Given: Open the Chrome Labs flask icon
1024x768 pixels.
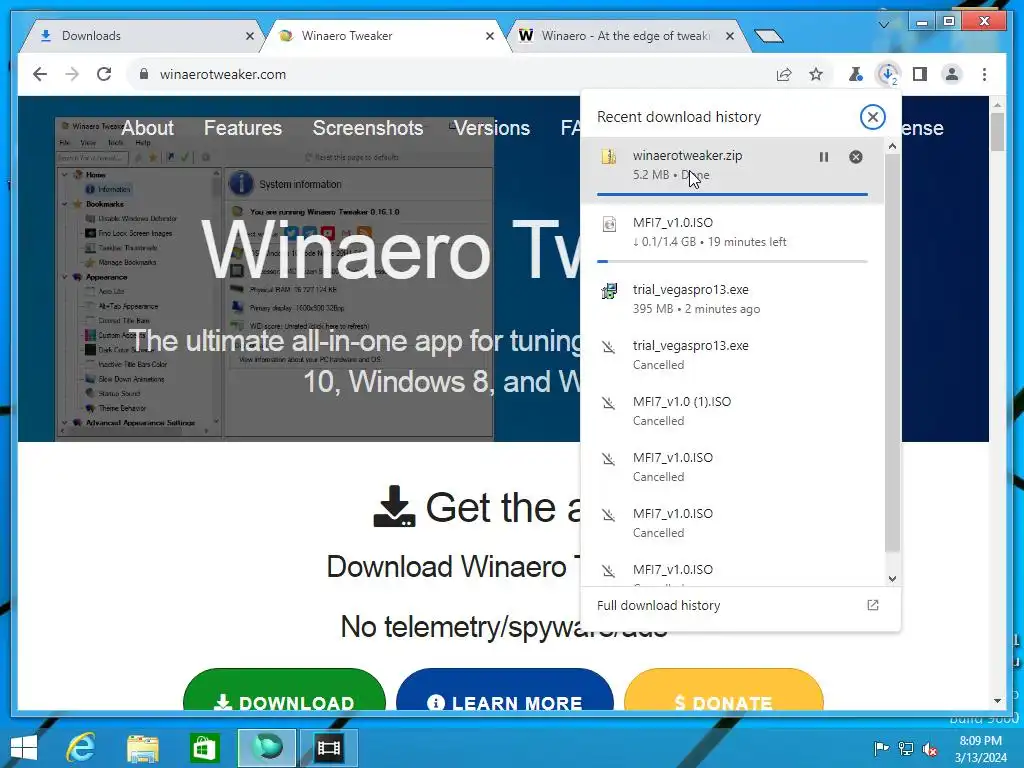Looking at the screenshot, I should [856, 74].
